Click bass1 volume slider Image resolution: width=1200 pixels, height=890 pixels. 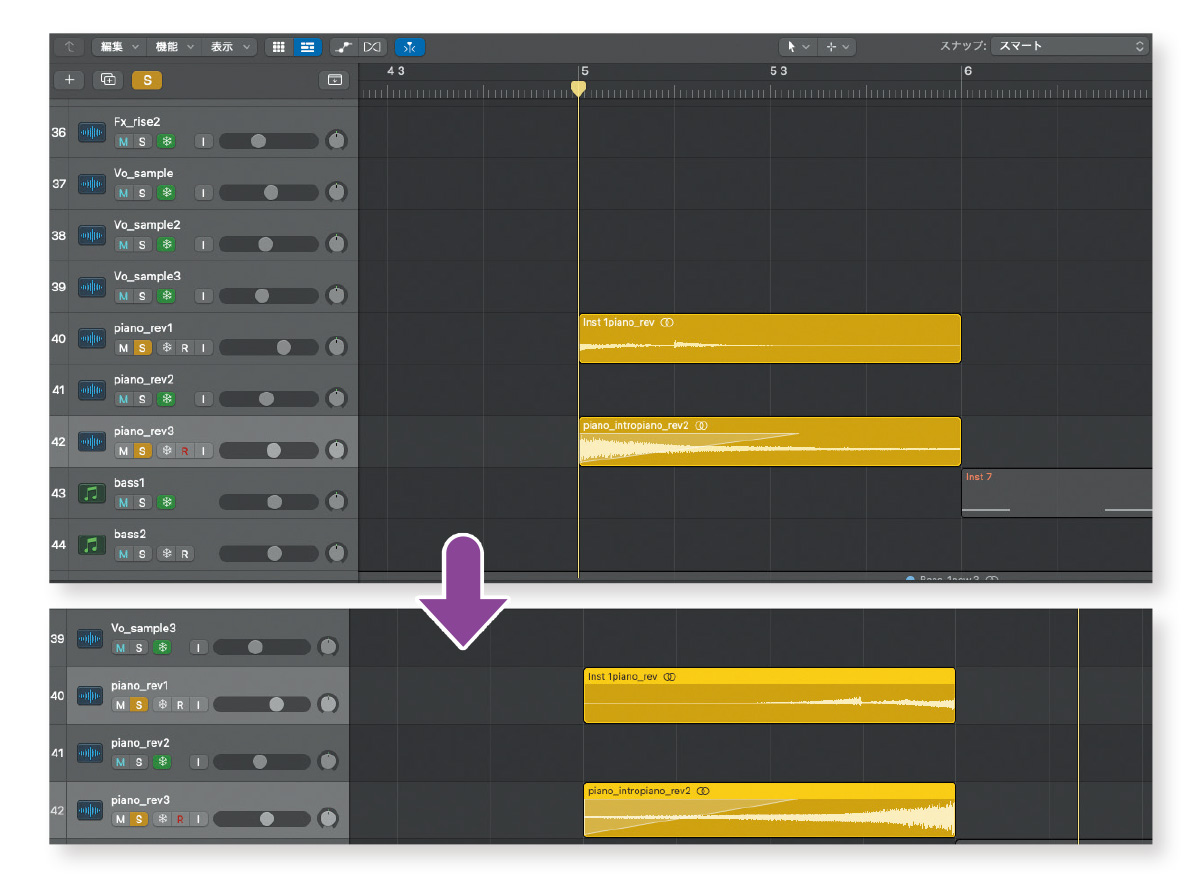(268, 502)
